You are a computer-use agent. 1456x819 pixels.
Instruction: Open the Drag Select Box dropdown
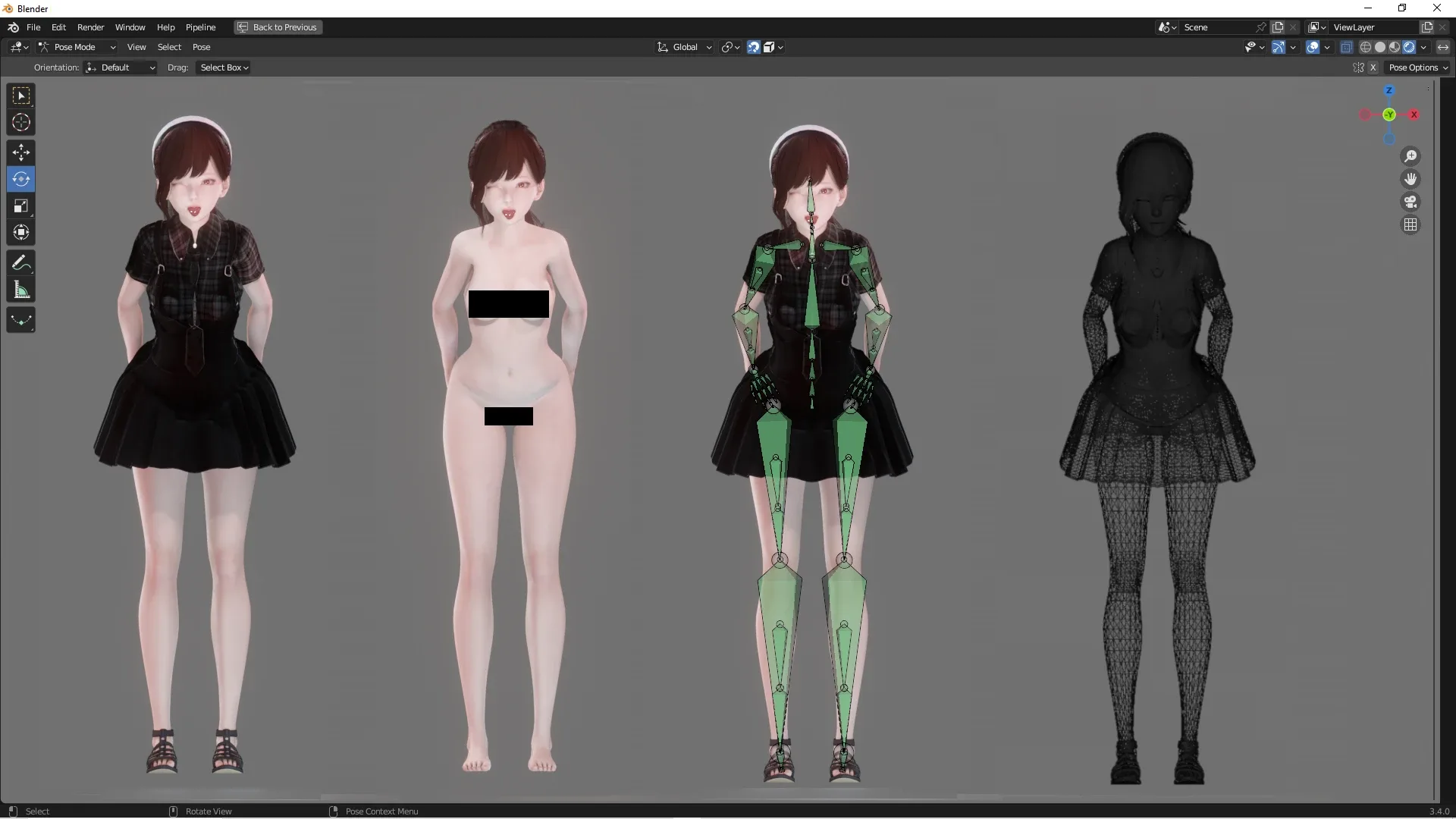pos(223,67)
